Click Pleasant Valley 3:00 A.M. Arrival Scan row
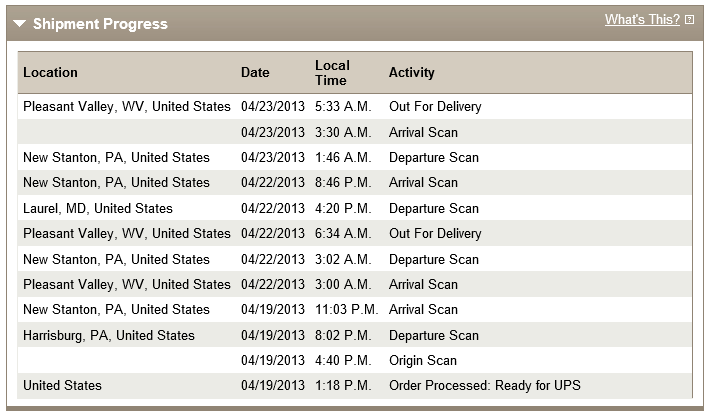Image resolution: width=709 pixels, height=416 pixels. pos(355,284)
